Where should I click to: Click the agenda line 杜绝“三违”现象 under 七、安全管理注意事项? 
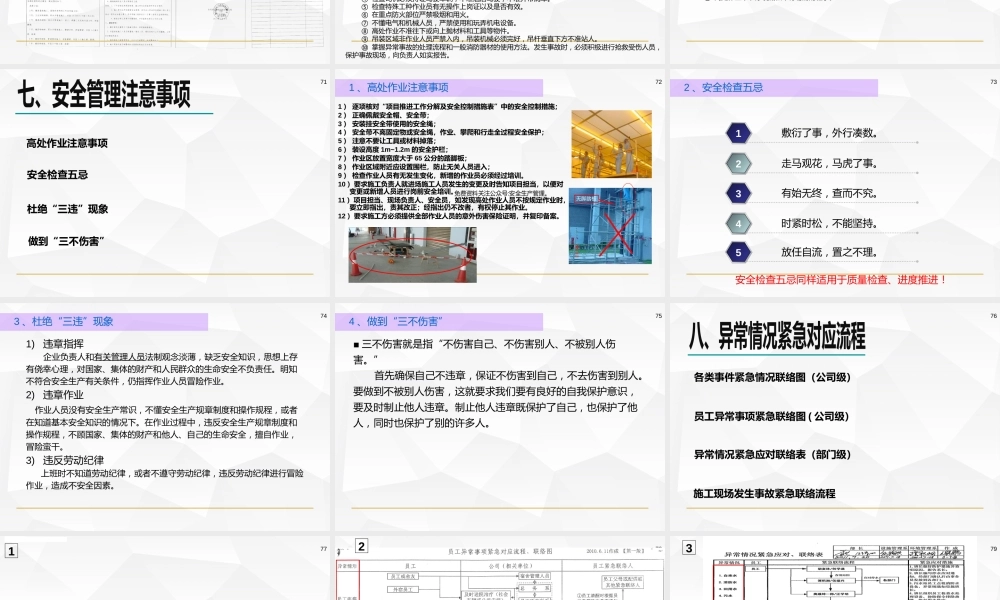point(68,209)
